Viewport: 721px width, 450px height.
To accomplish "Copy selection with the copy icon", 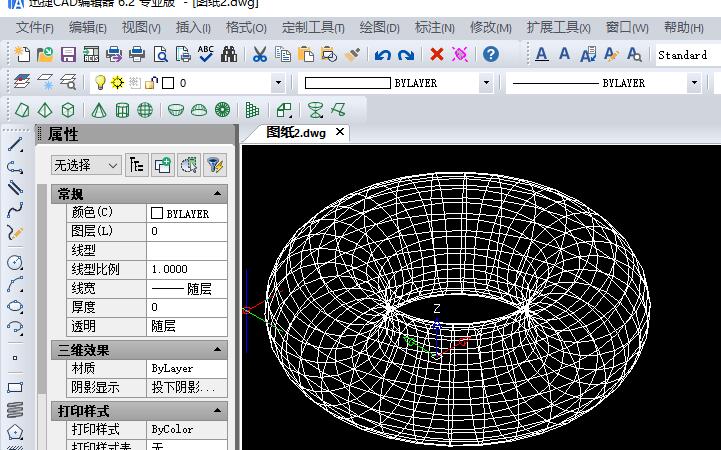I will [x=283, y=54].
